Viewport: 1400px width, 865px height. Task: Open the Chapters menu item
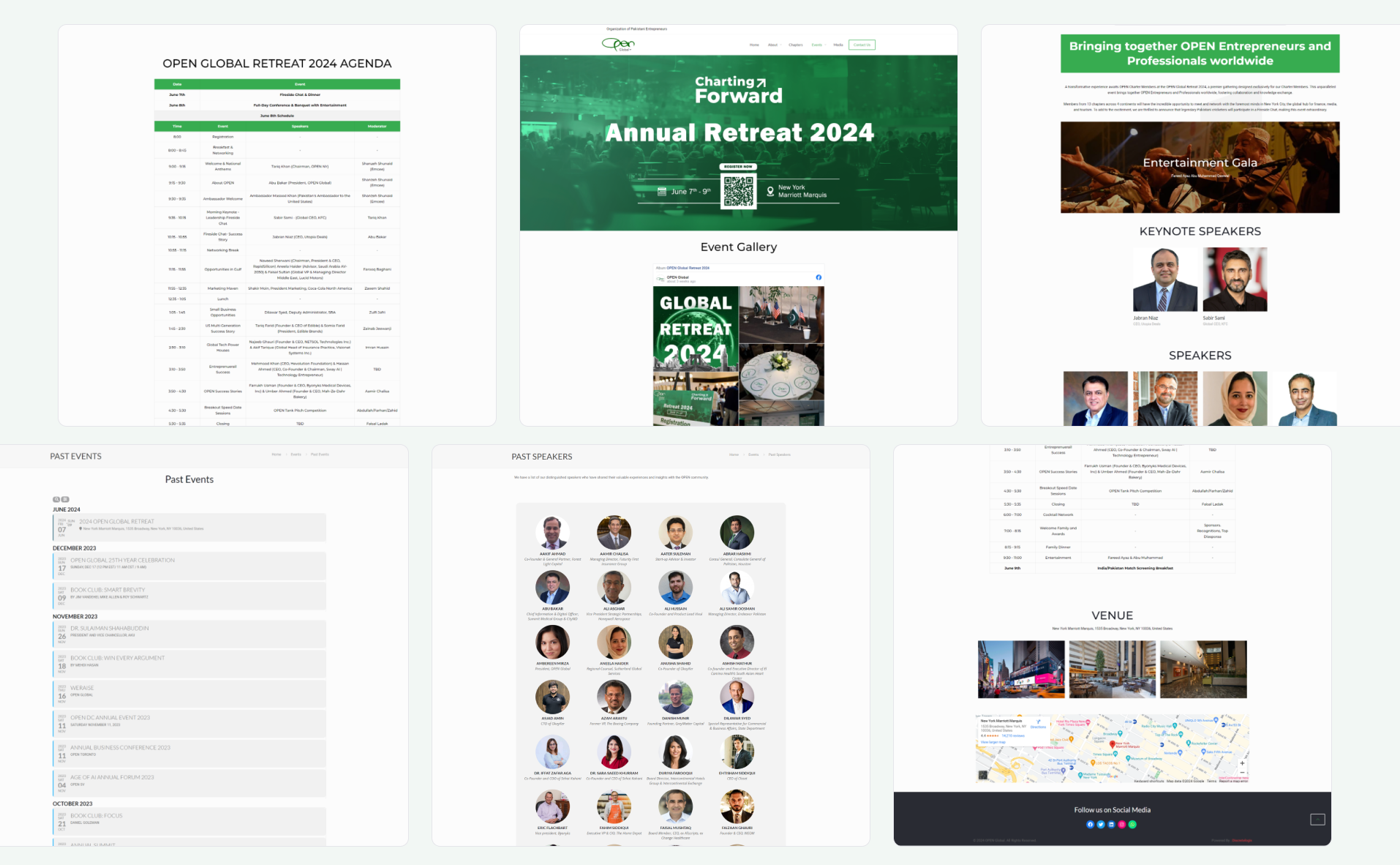(795, 45)
